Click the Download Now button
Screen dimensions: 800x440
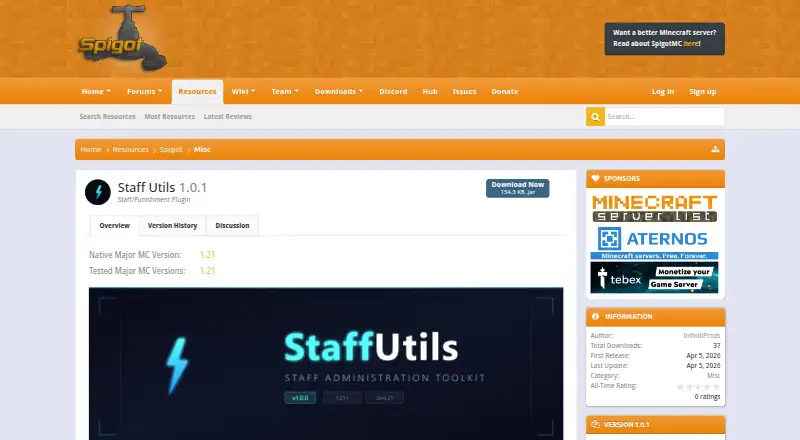coord(517,188)
